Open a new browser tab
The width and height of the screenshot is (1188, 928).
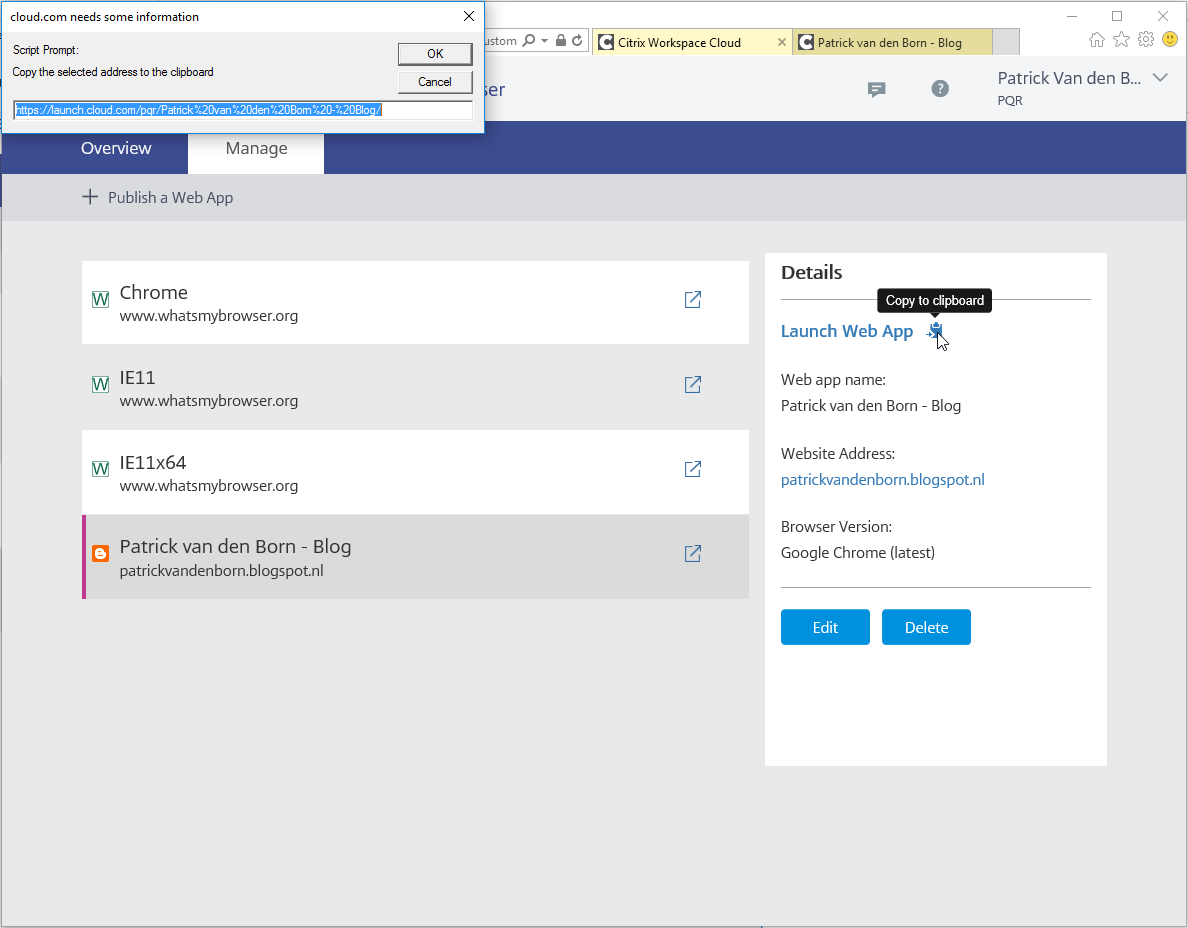pos(1005,42)
